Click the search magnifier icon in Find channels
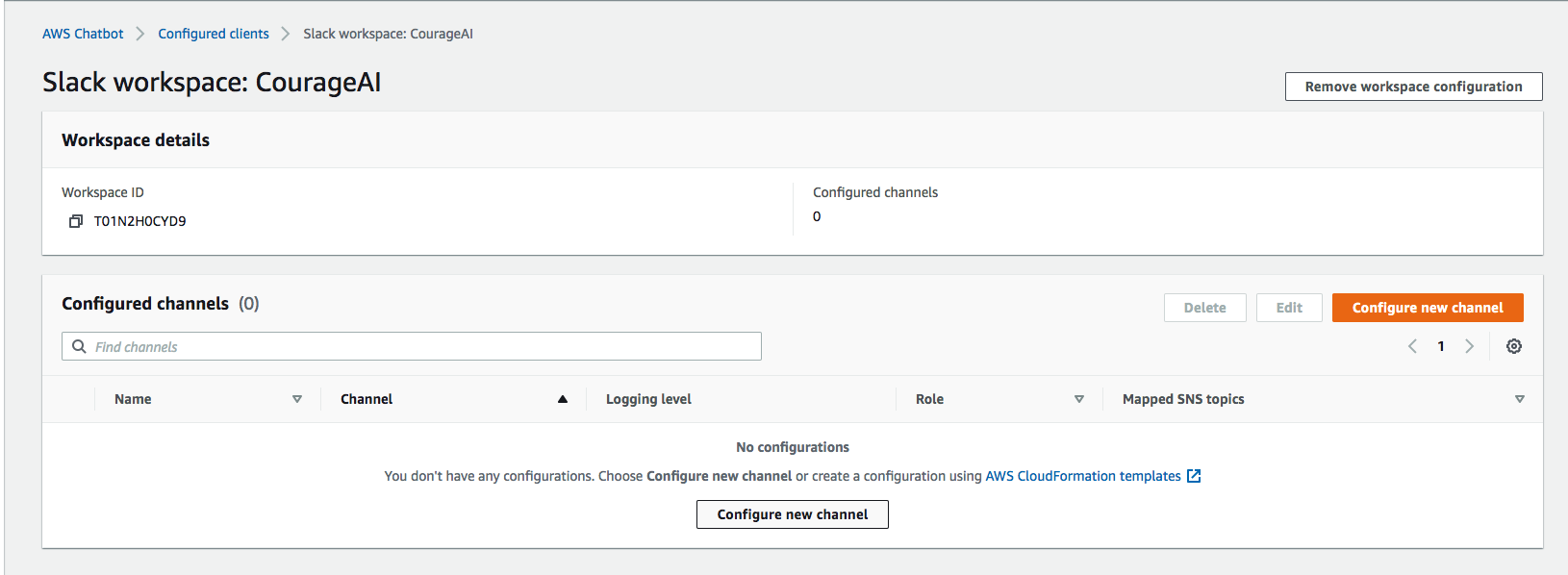Image resolution: width=1568 pixels, height=575 pixels. click(x=80, y=346)
